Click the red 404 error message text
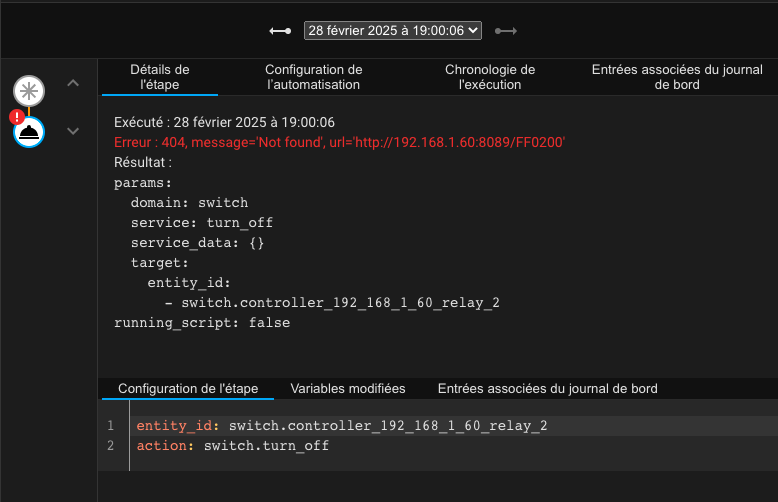The width and height of the screenshot is (778, 502). [x=340, y=143]
